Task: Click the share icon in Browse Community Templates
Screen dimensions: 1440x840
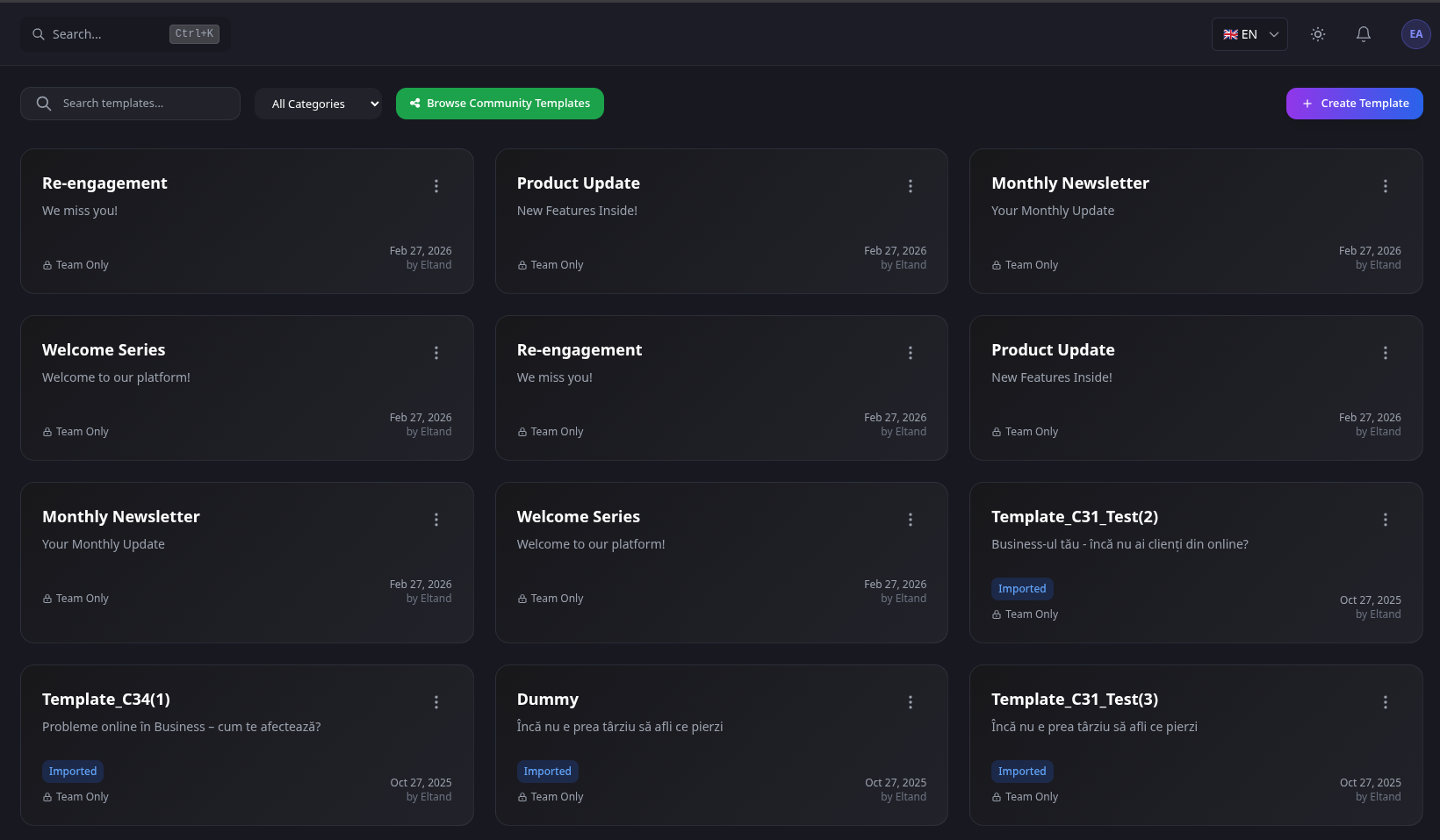Action: point(414,103)
